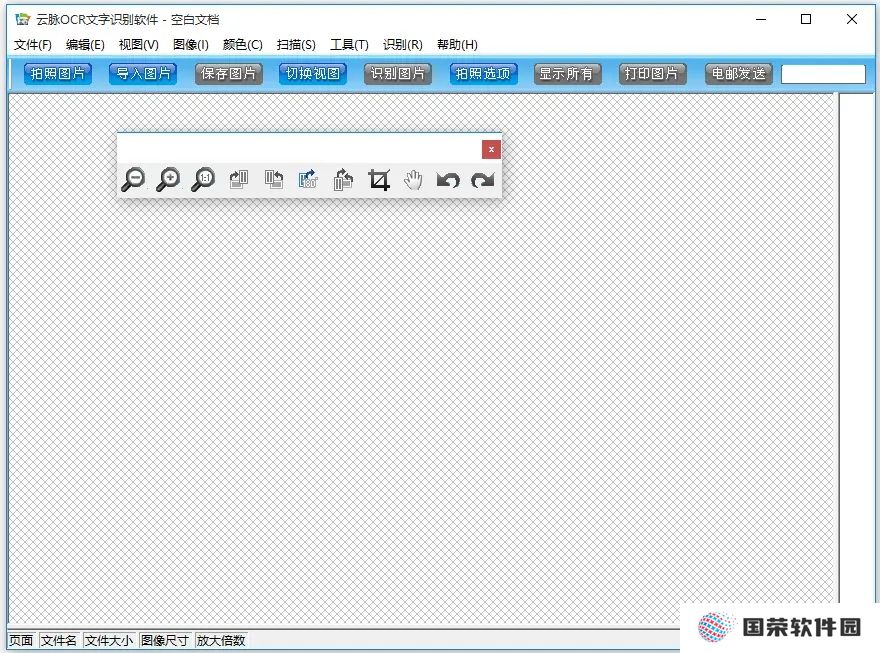Open the 图像(I) menu
The width and height of the screenshot is (880, 653).
pos(191,44)
